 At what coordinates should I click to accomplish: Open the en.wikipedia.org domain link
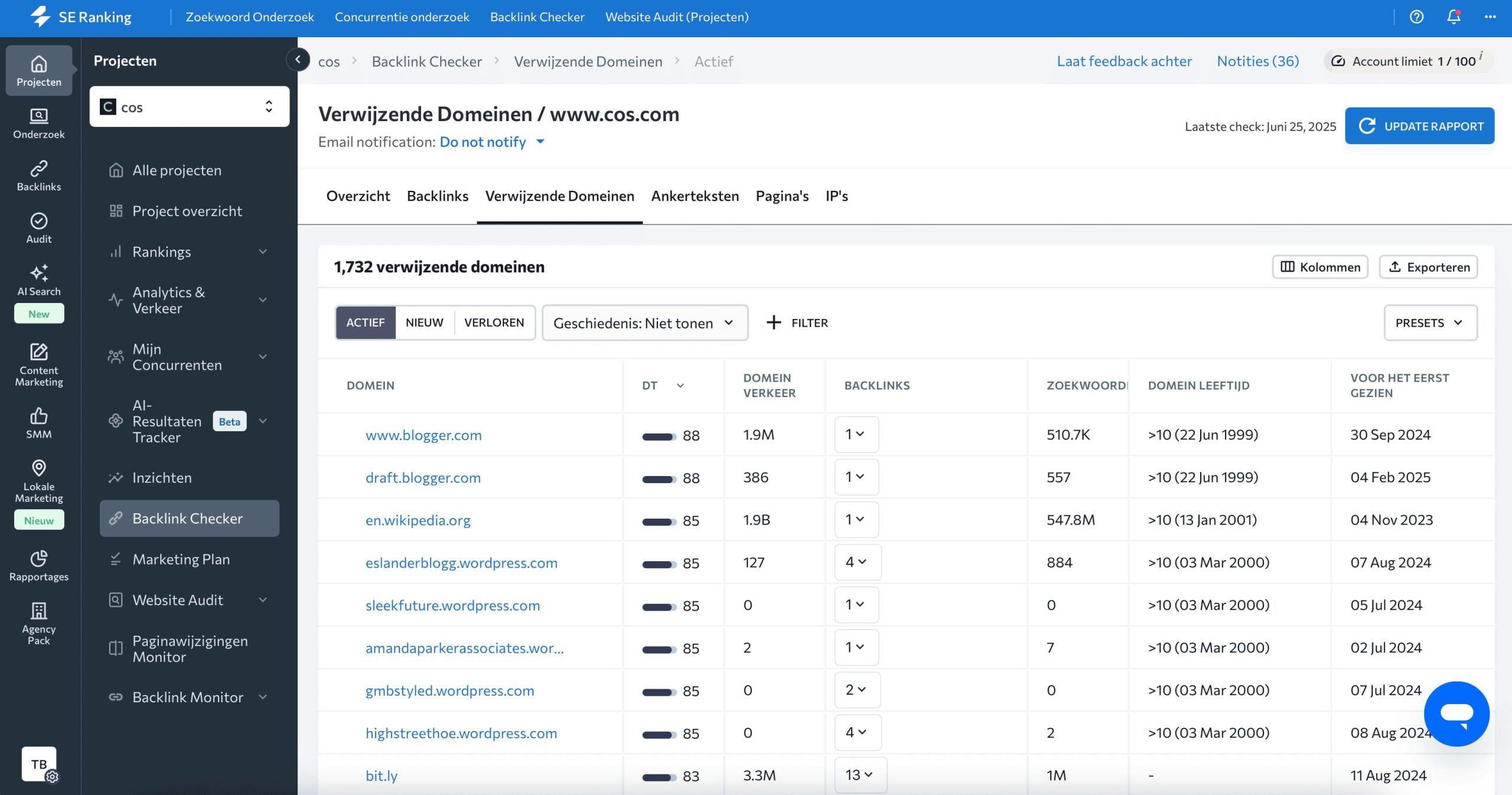(x=418, y=520)
